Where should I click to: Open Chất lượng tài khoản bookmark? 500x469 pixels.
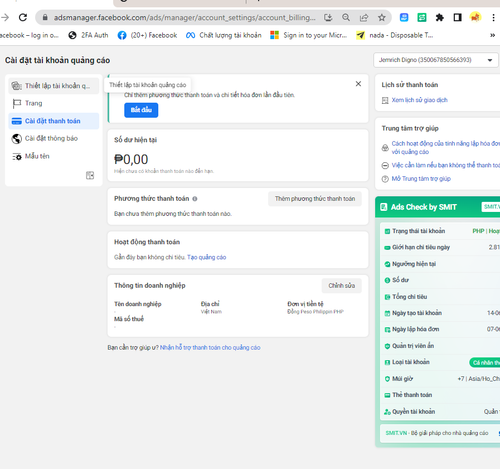(x=224, y=35)
